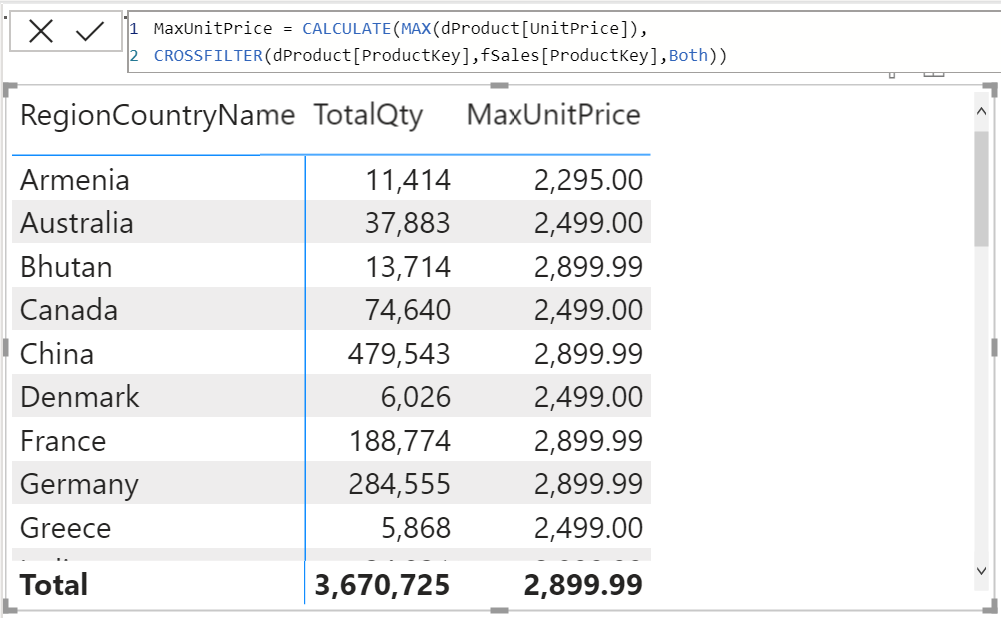The image size is (1001, 618).
Task: Click the bottom-middle resize handle of visual
Action: (x=499, y=610)
